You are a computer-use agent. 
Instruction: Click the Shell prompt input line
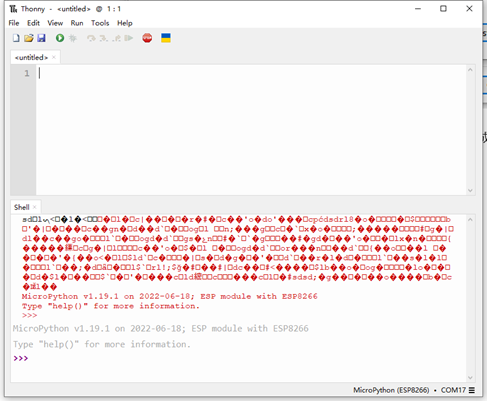click(239, 358)
